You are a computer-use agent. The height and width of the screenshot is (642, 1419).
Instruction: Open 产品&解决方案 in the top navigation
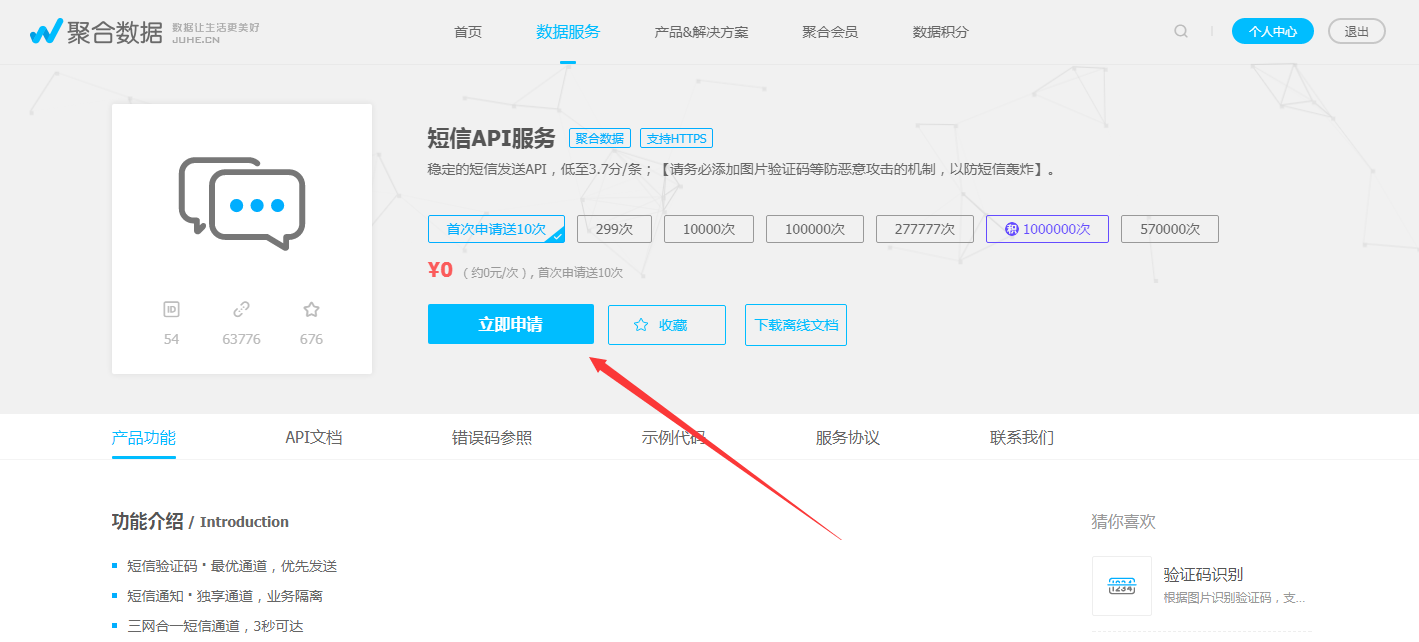pyautogui.click(x=701, y=32)
